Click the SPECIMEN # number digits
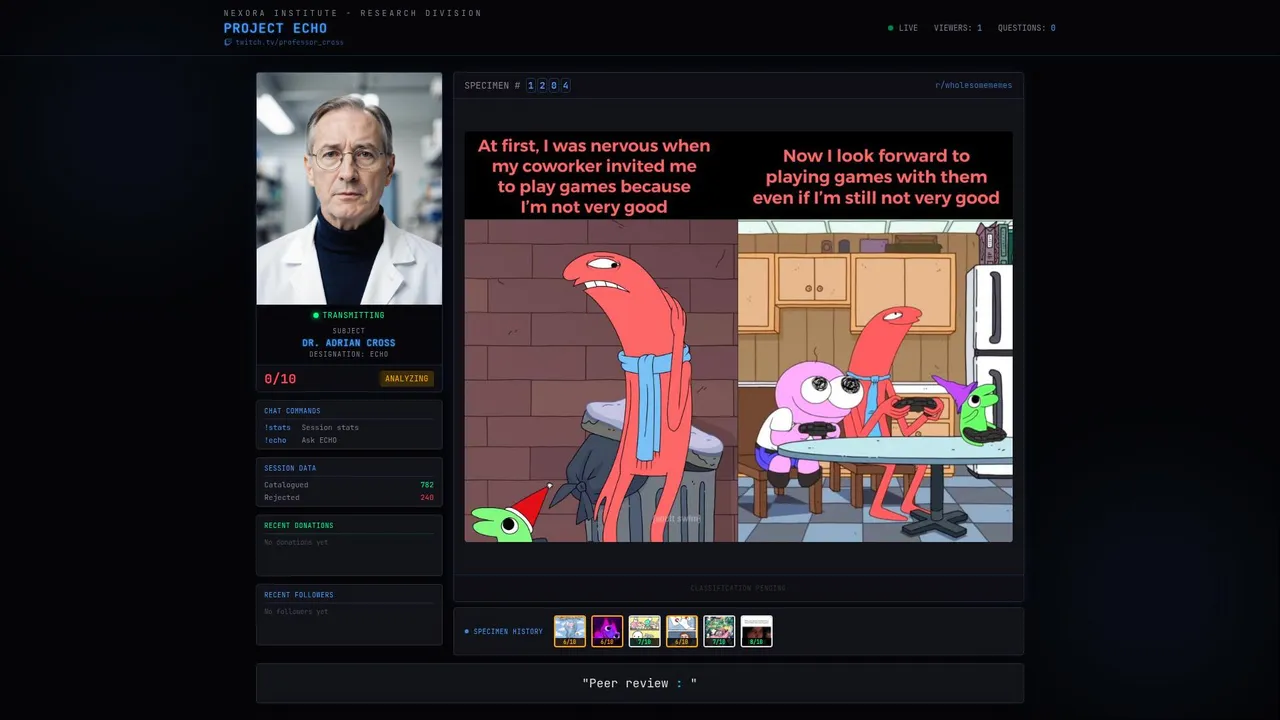Image resolution: width=1280 pixels, height=720 pixels. (548, 85)
